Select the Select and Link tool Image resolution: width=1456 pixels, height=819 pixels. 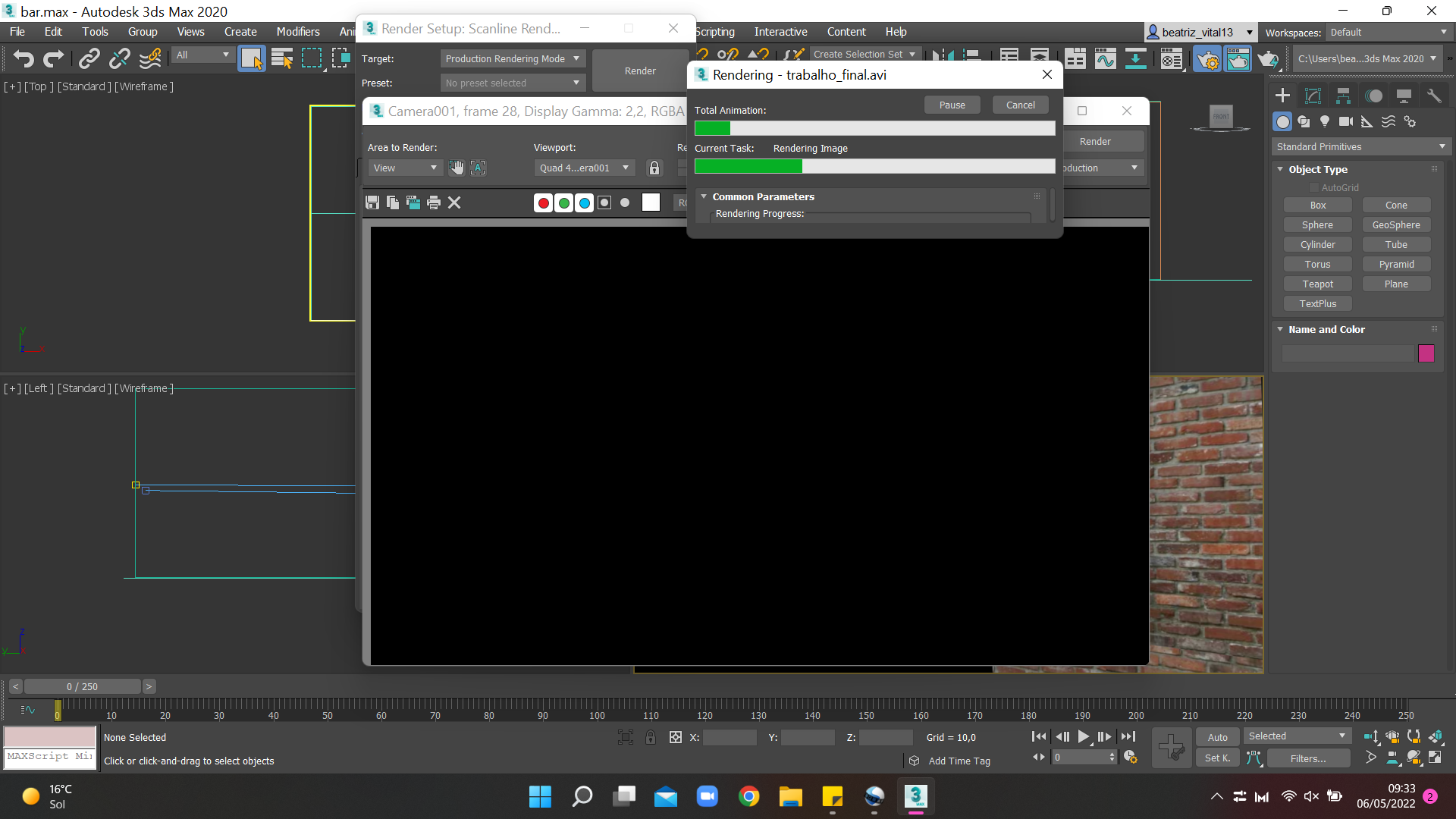(x=89, y=58)
